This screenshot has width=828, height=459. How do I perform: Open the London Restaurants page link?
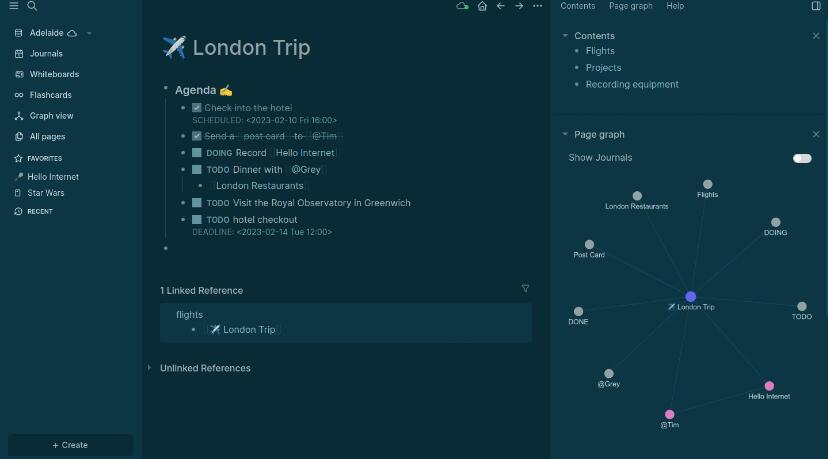click(x=259, y=186)
